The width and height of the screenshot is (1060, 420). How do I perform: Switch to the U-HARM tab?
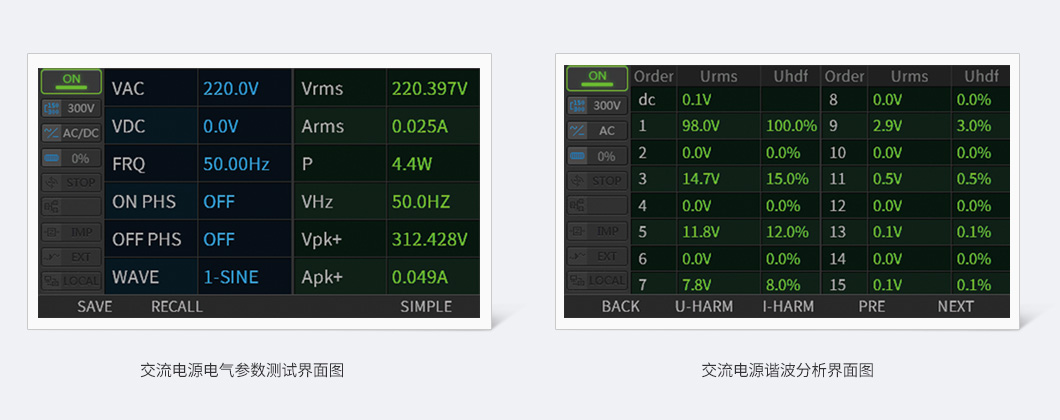(x=703, y=306)
